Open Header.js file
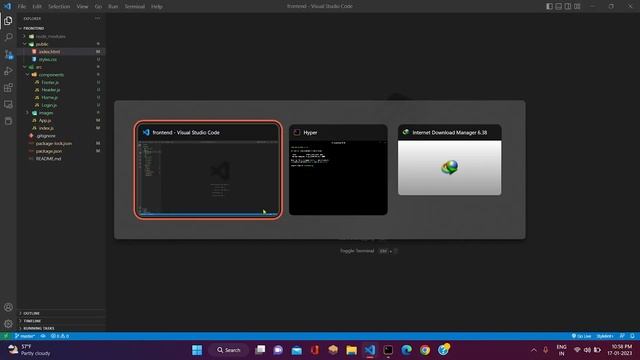The image size is (640, 360). (x=51, y=90)
